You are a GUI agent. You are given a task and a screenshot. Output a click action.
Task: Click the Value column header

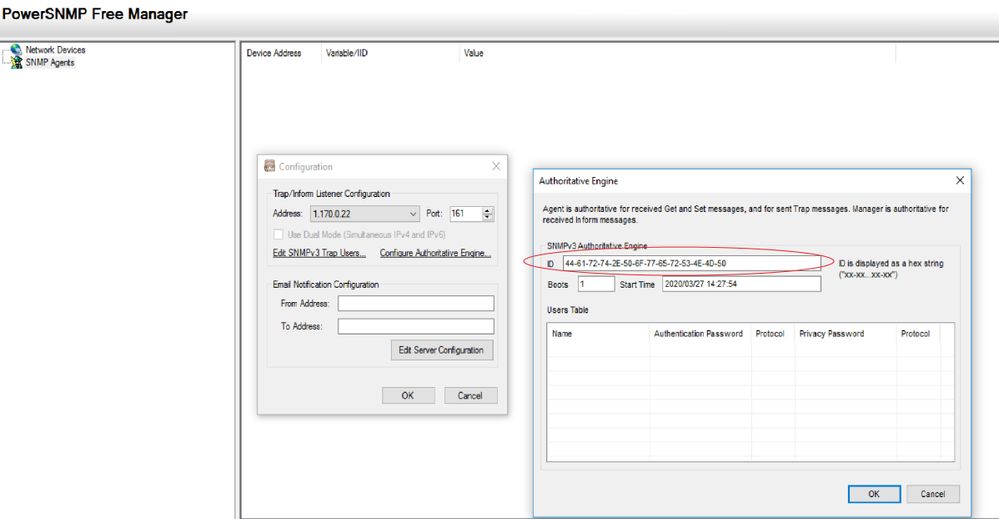tap(473, 53)
